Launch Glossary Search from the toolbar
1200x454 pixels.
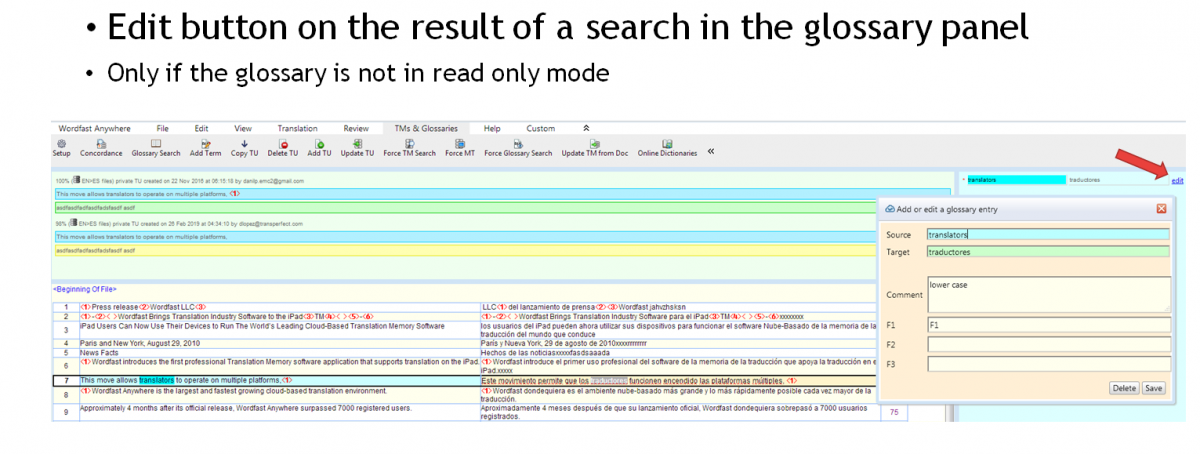[x=156, y=144]
